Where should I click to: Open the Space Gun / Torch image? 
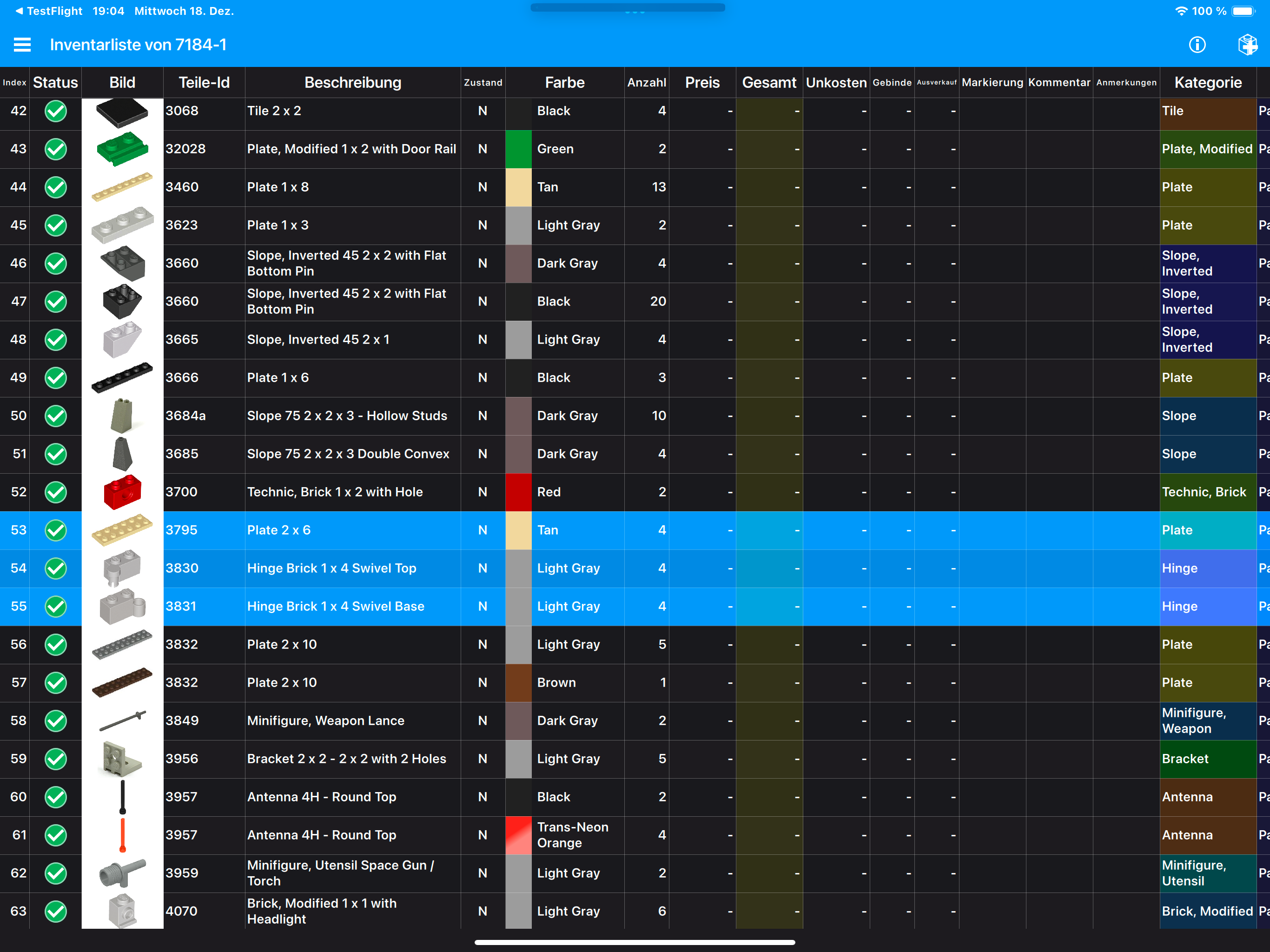[x=122, y=873]
